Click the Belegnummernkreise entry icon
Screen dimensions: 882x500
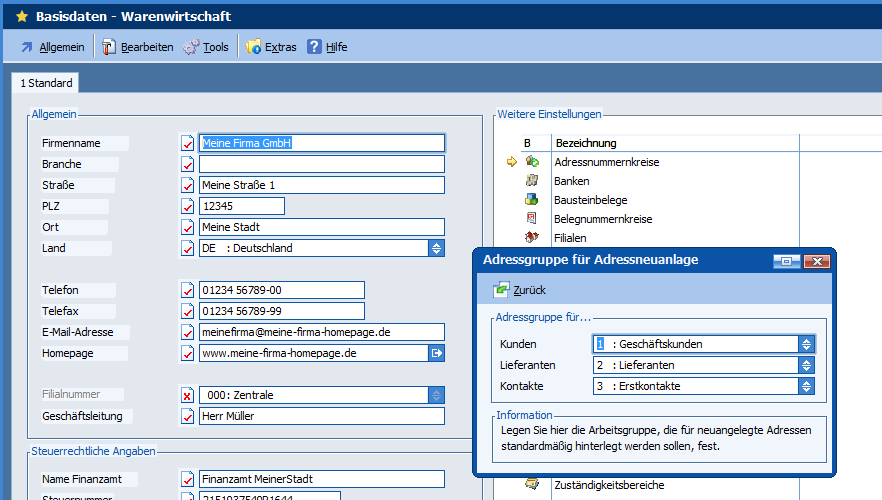click(x=533, y=219)
